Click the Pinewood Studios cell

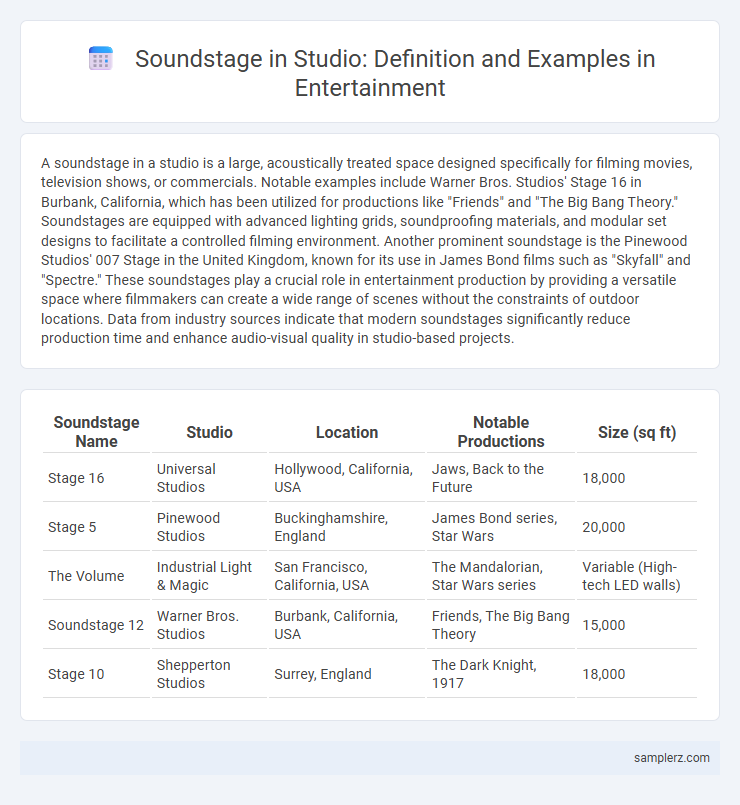click(210, 527)
